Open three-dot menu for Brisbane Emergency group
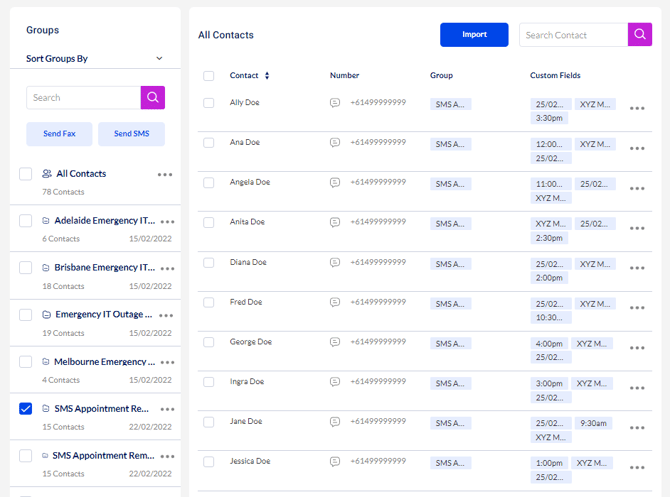This screenshot has height=497, width=670. (x=167, y=268)
